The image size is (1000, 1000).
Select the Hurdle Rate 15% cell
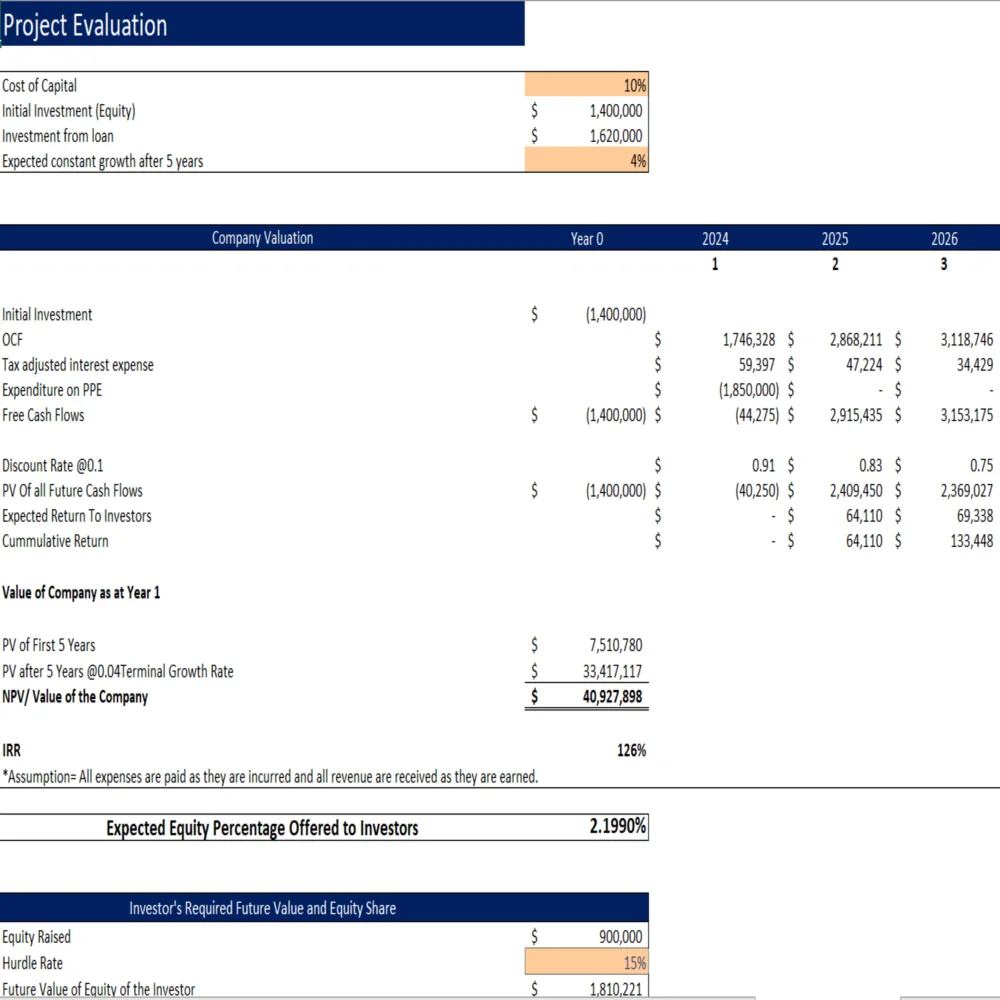pyautogui.click(x=587, y=963)
